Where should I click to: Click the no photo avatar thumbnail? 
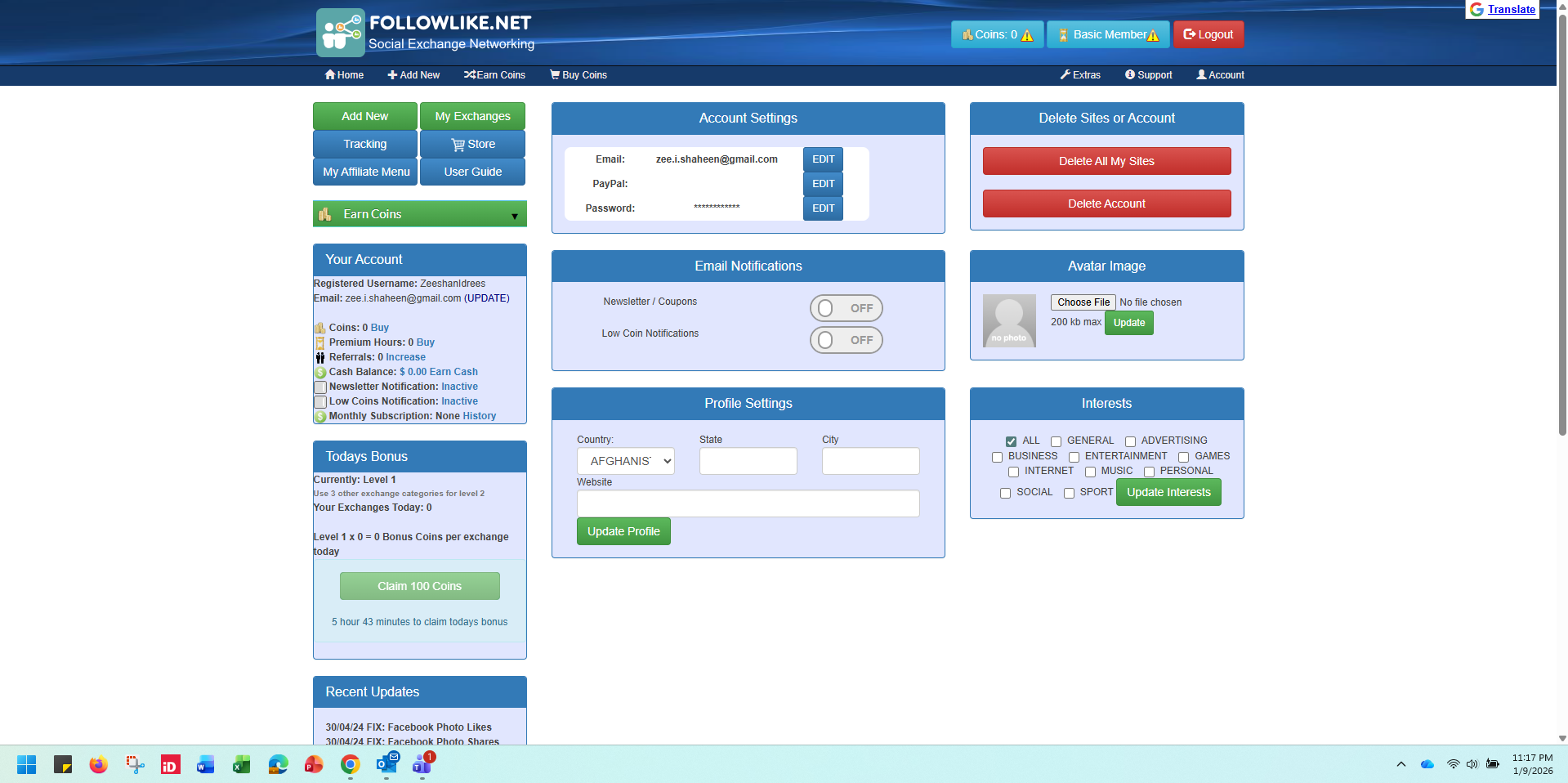[1009, 320]
